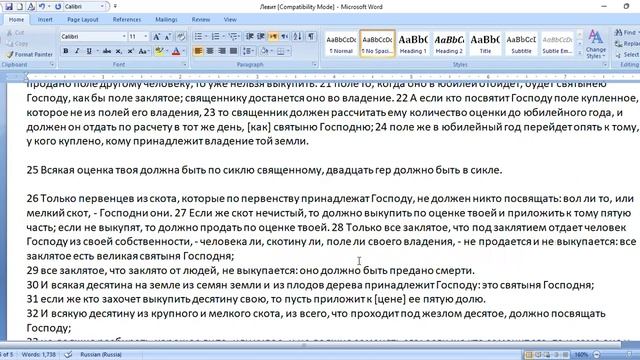Expand the Styles gallery more arrow

pos(579,53)
